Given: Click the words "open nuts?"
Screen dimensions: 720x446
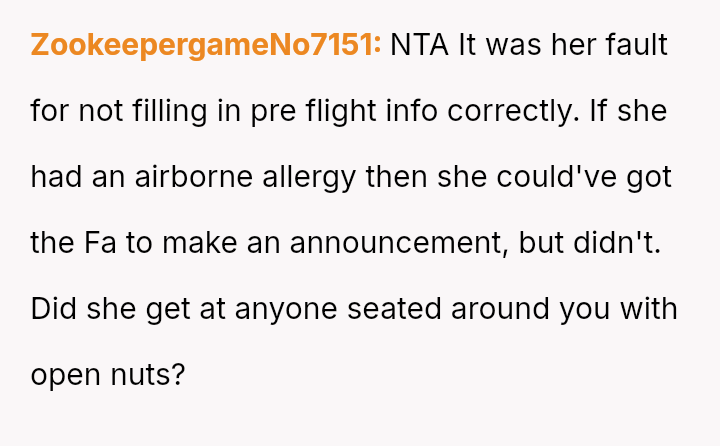Looking at the screenshot, I should tap(108, 375).
